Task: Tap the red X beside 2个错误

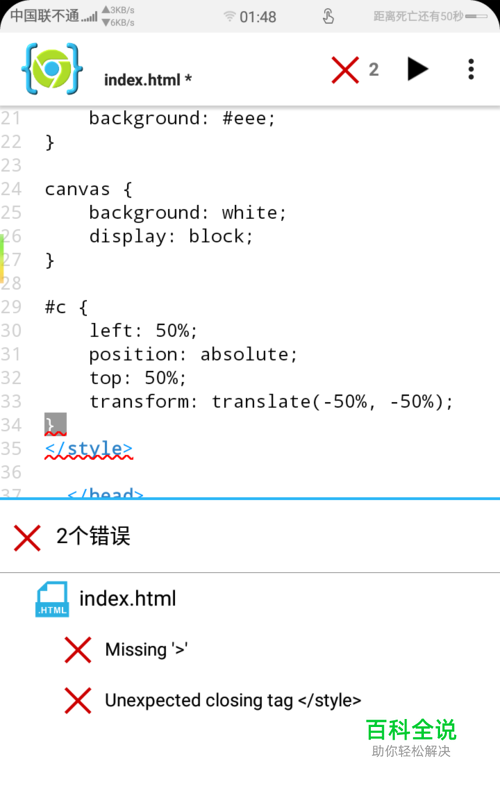Action: (27, 538)
